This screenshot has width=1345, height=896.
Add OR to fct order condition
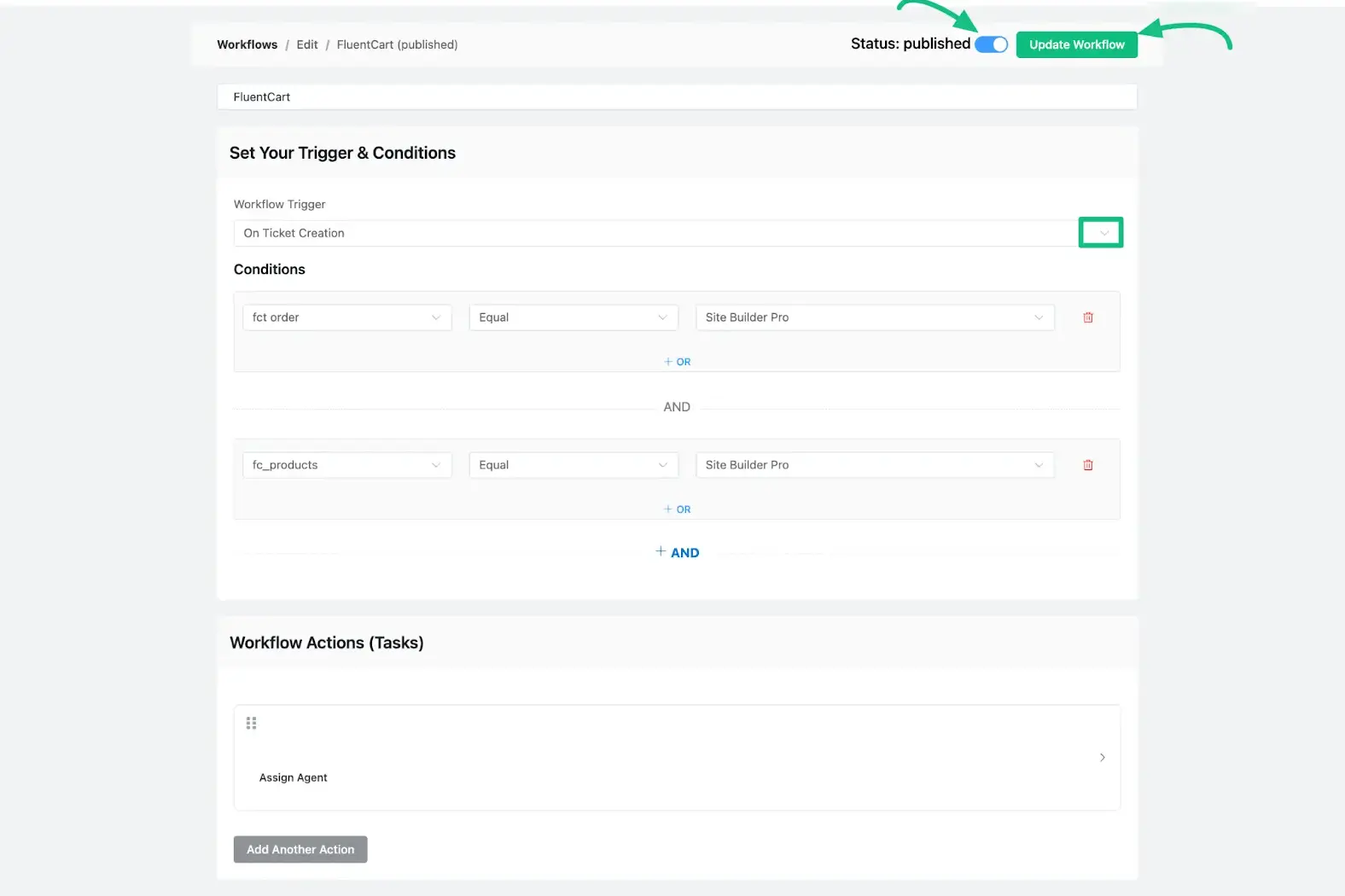[x=678, y=362]
